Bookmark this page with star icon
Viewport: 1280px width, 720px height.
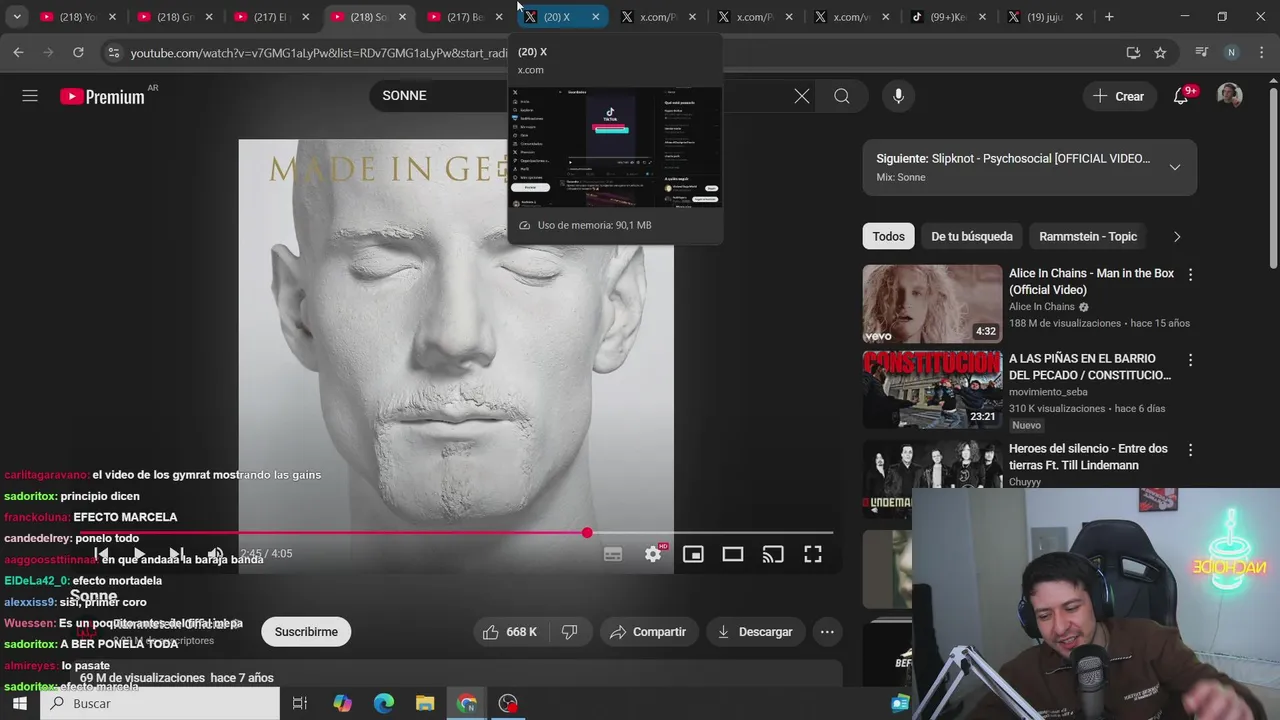1160,53
